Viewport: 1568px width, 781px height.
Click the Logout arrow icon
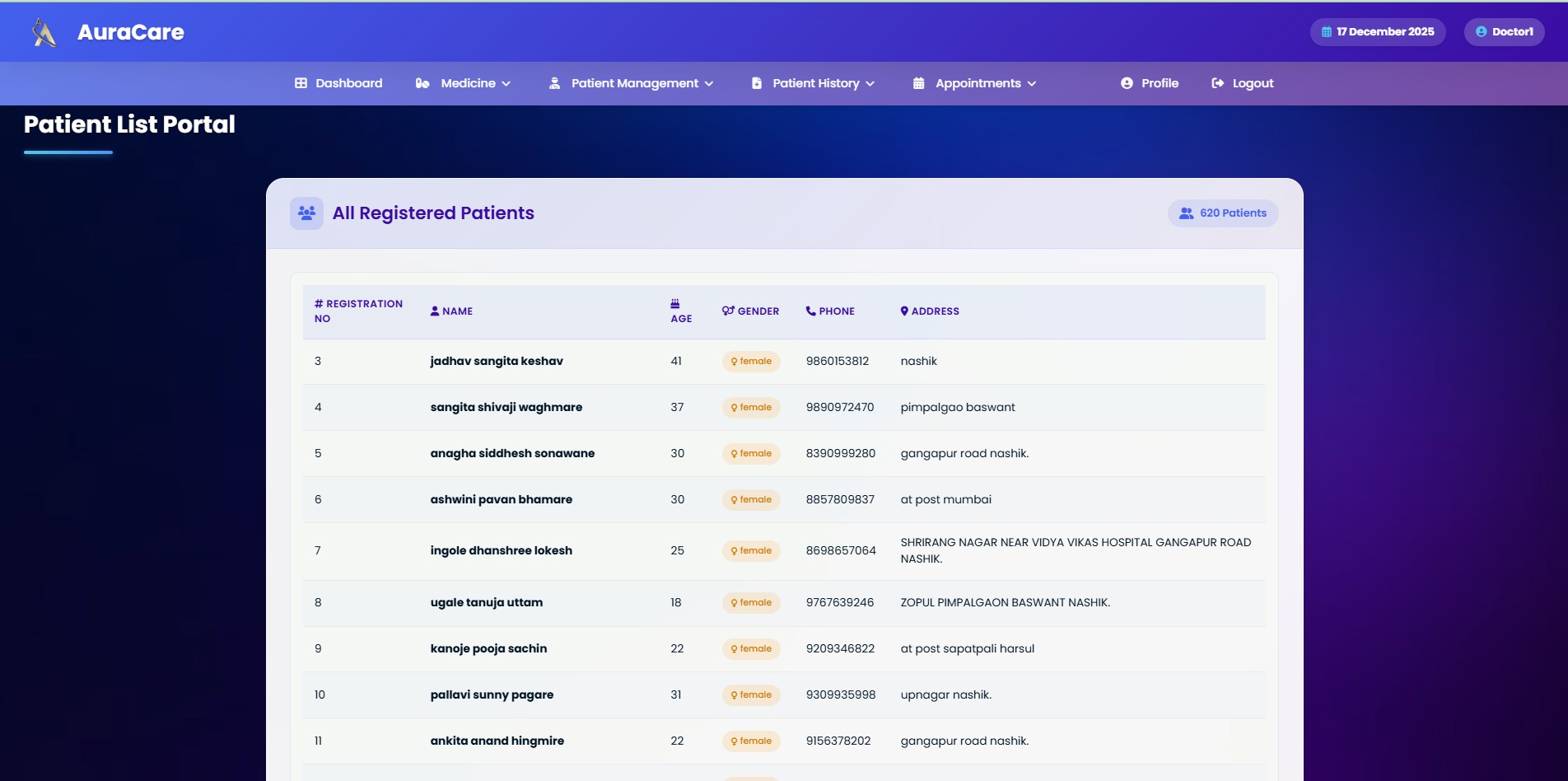[1217, 83]
